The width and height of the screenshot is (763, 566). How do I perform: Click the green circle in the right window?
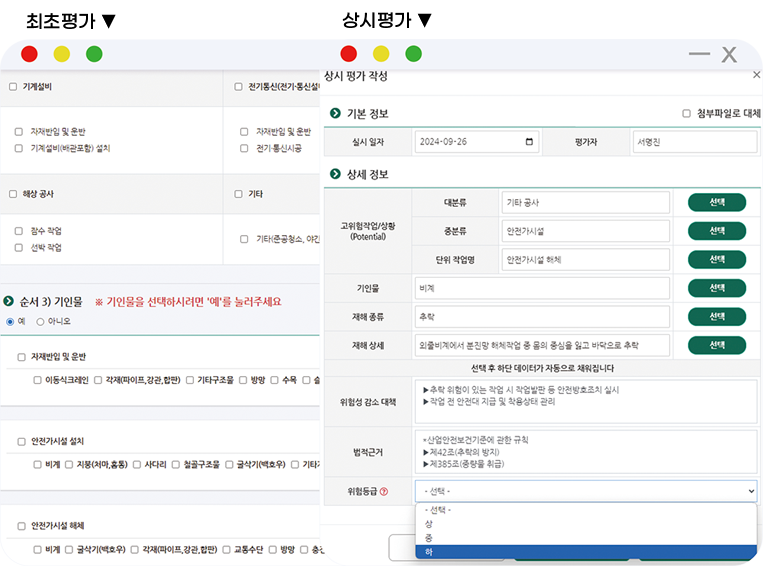pos(413,54)
